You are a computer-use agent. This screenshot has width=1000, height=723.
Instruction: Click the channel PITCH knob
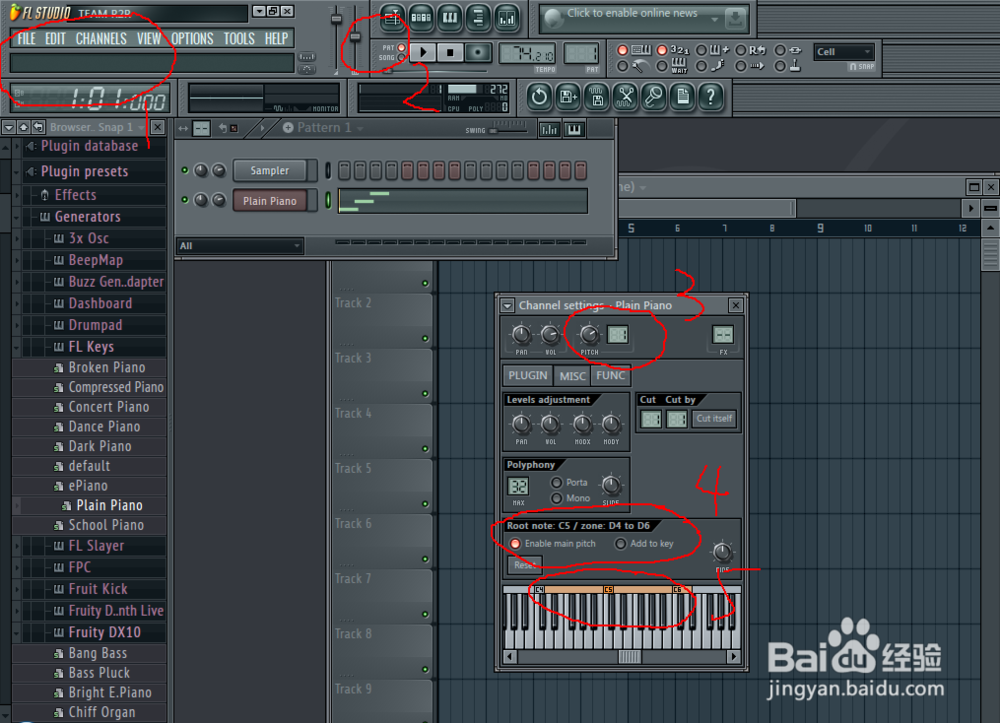click(x=589, y=333)
